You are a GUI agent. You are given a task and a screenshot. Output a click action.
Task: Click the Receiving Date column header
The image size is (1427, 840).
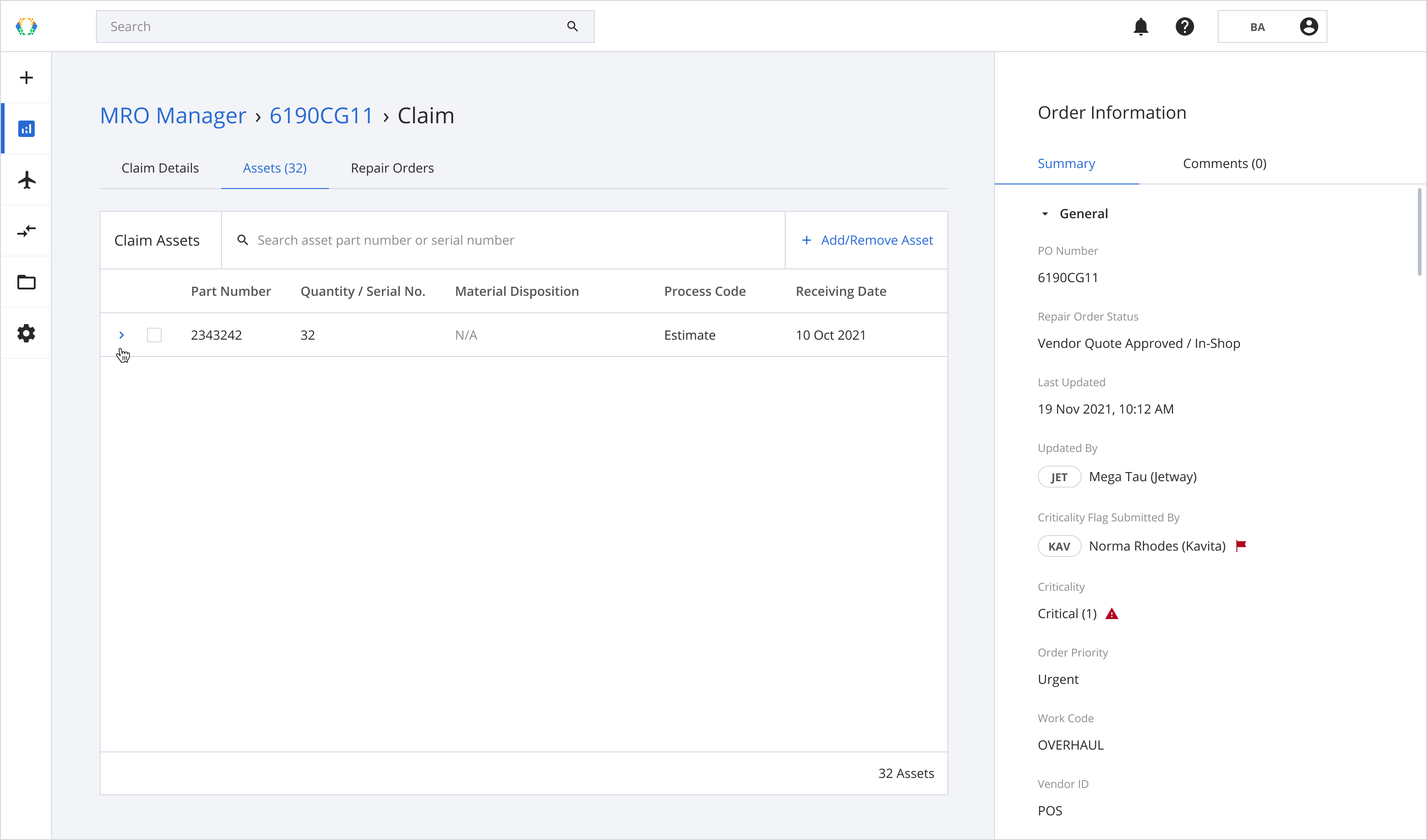841,291
